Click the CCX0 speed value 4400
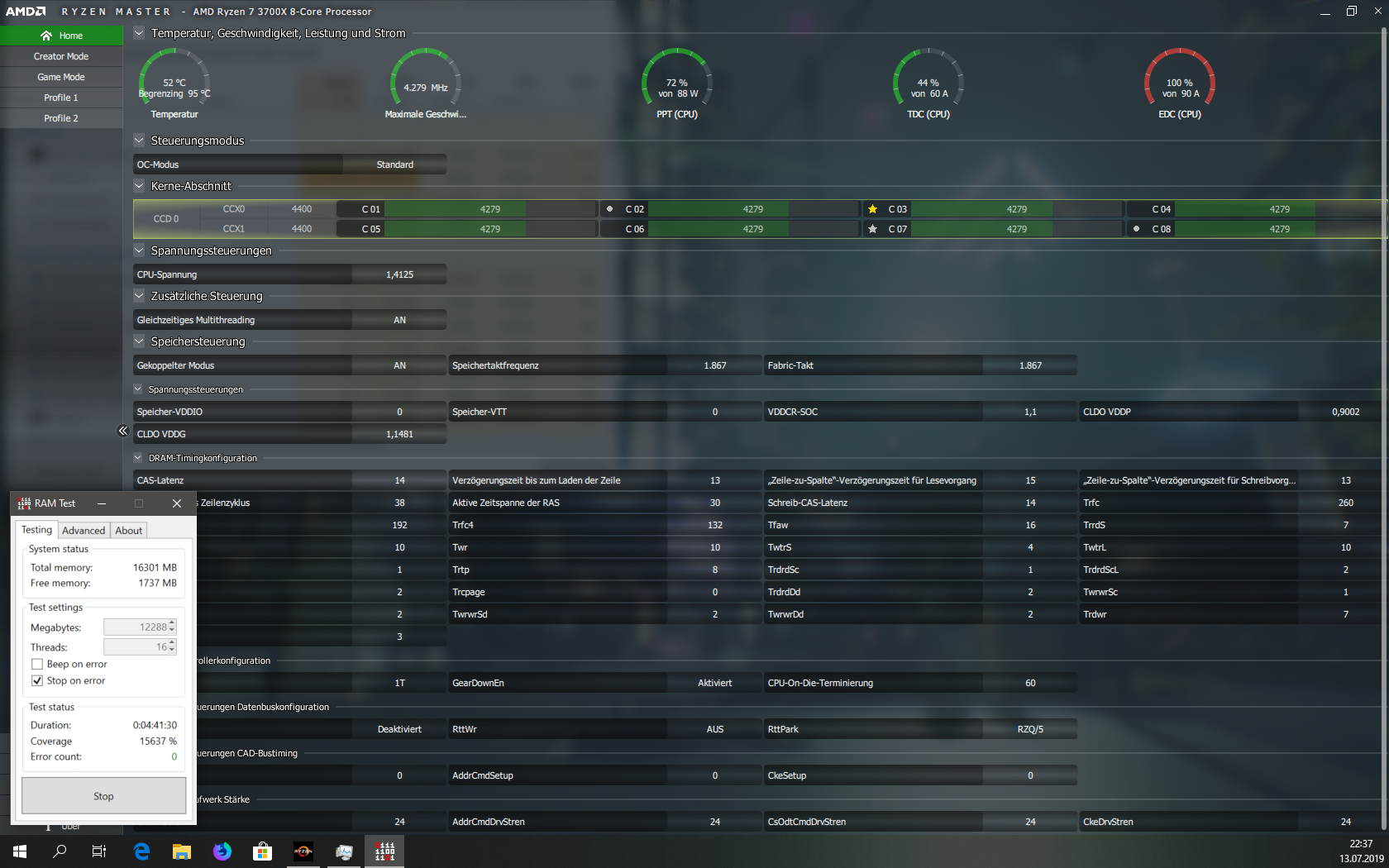The width and height of the screenshot is (1389, 868). coord(302,209)
